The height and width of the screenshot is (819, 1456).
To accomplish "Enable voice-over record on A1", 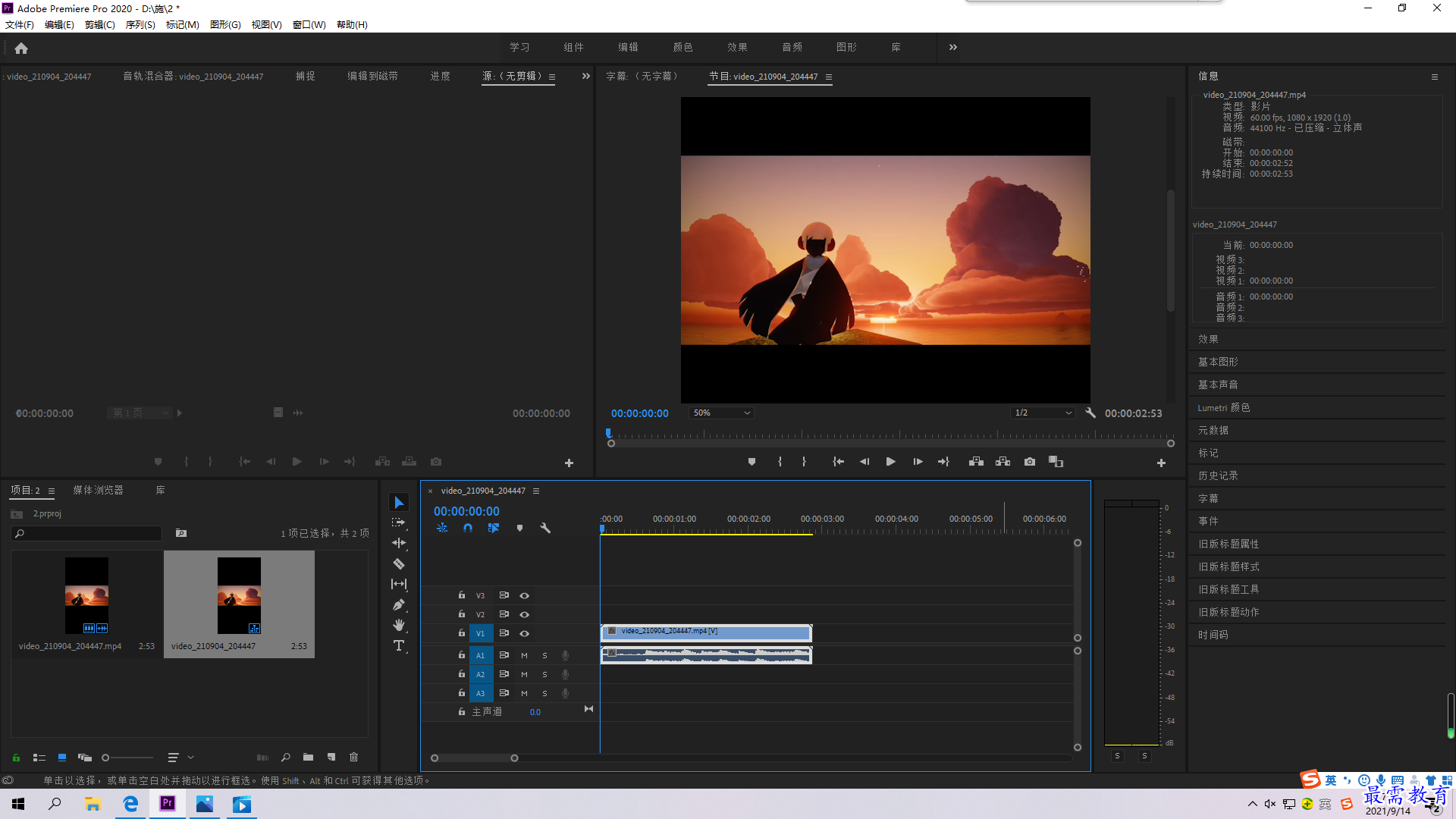I will 565,655.
